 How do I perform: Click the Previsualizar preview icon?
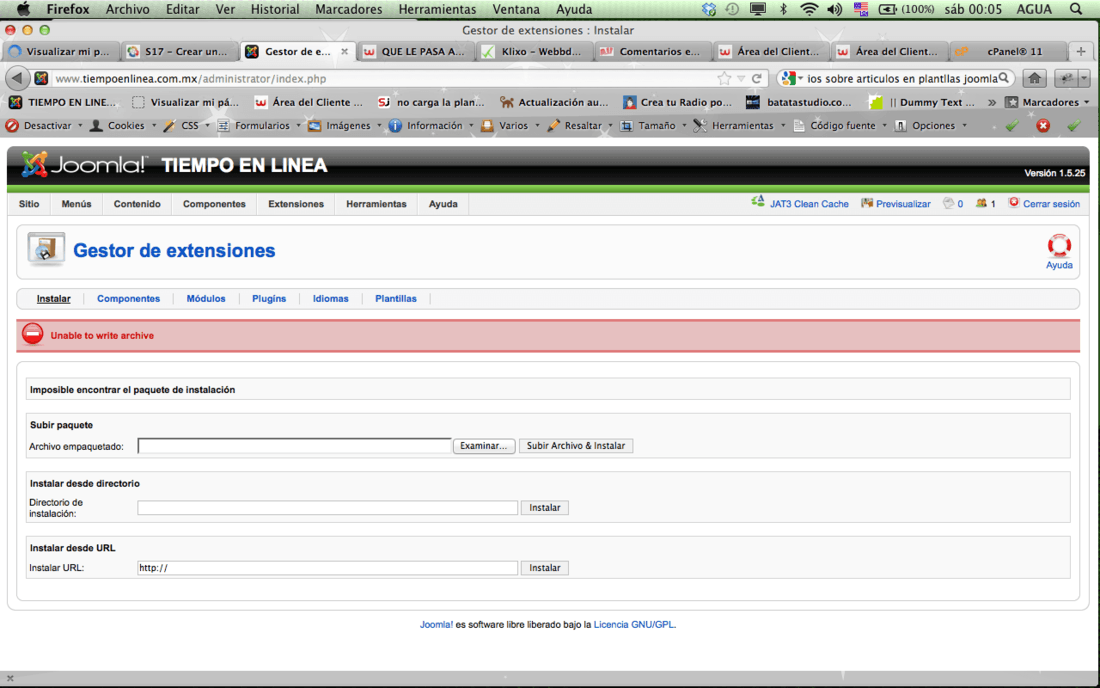(867, 203)
